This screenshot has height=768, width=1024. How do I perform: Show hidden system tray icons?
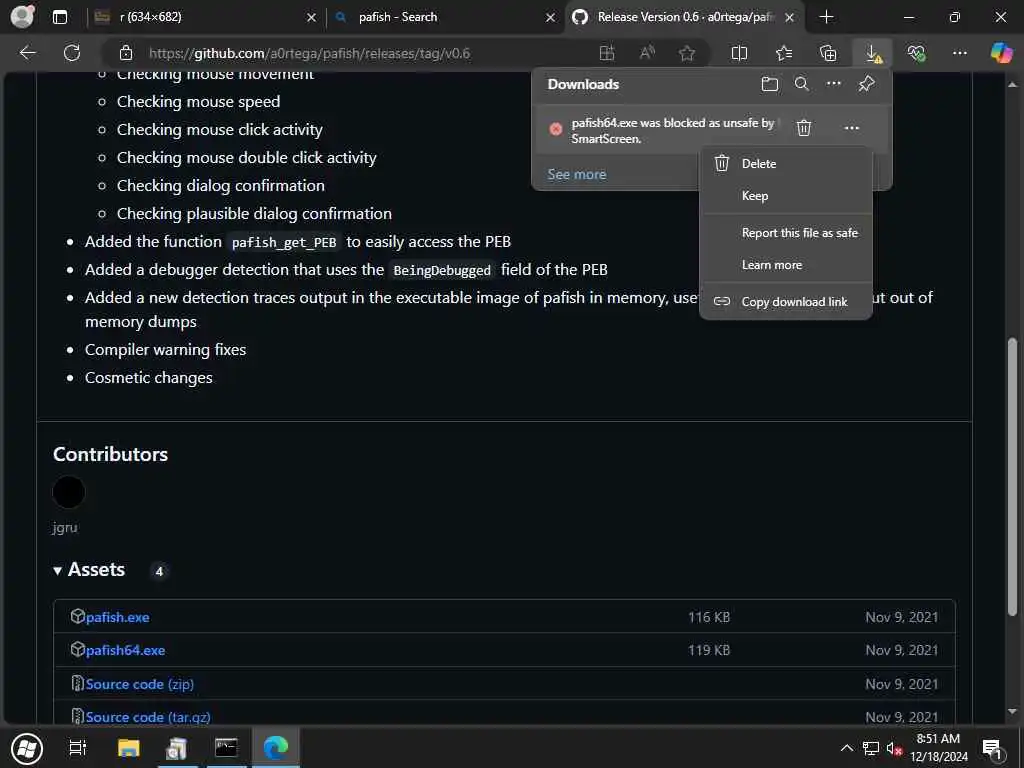click(846, 748)
